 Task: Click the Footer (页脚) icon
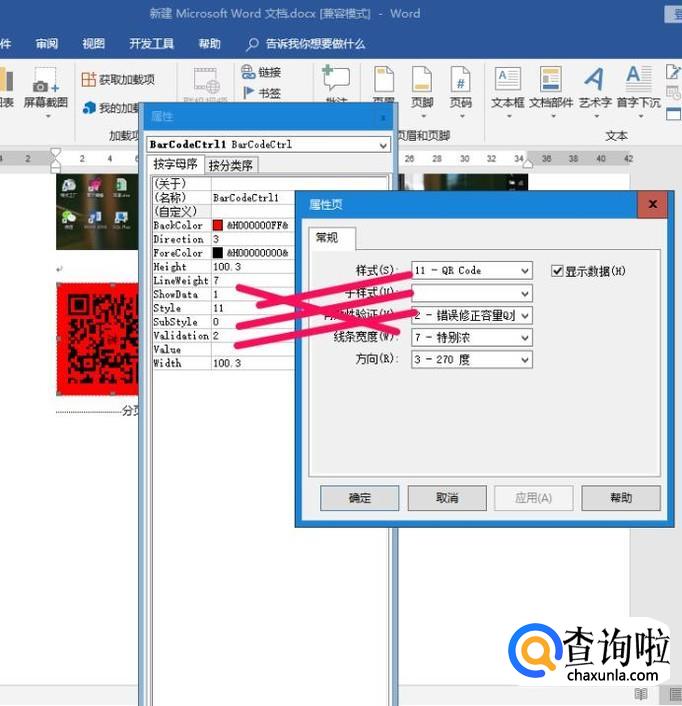[x=422, y=80]
